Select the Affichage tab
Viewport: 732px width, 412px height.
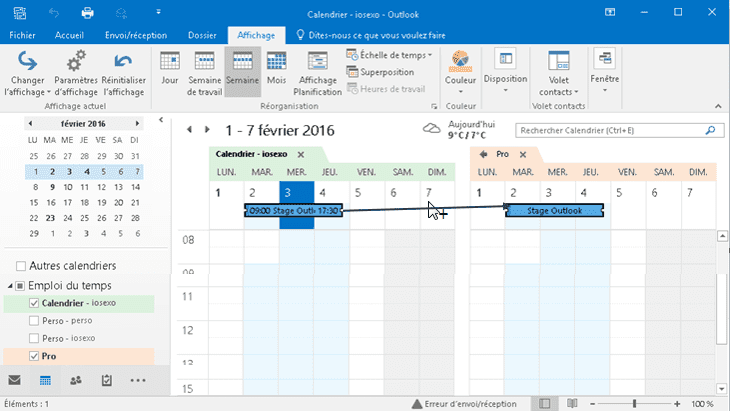[x=256, y=35]
